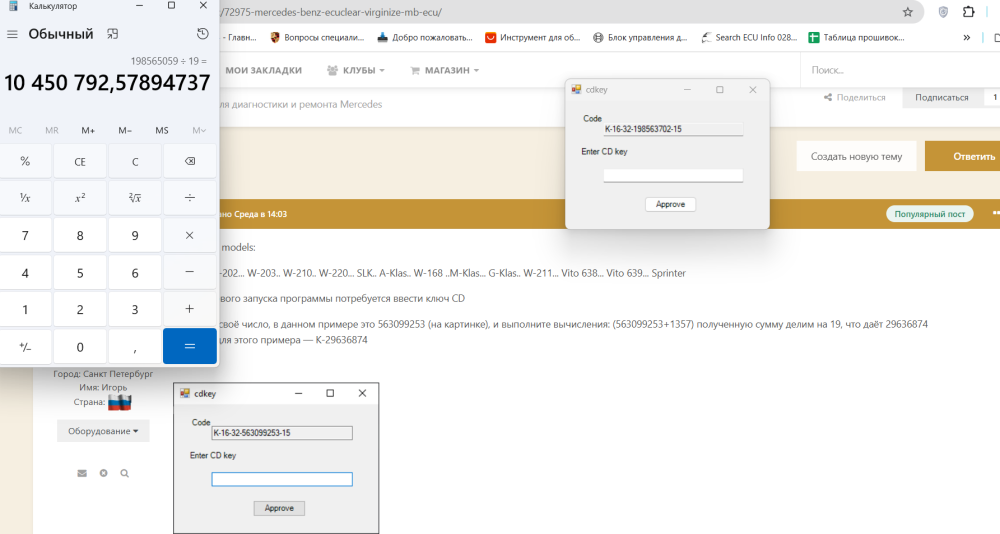
Task: Open the calculator history icon
Action: [x=202, y=34]
